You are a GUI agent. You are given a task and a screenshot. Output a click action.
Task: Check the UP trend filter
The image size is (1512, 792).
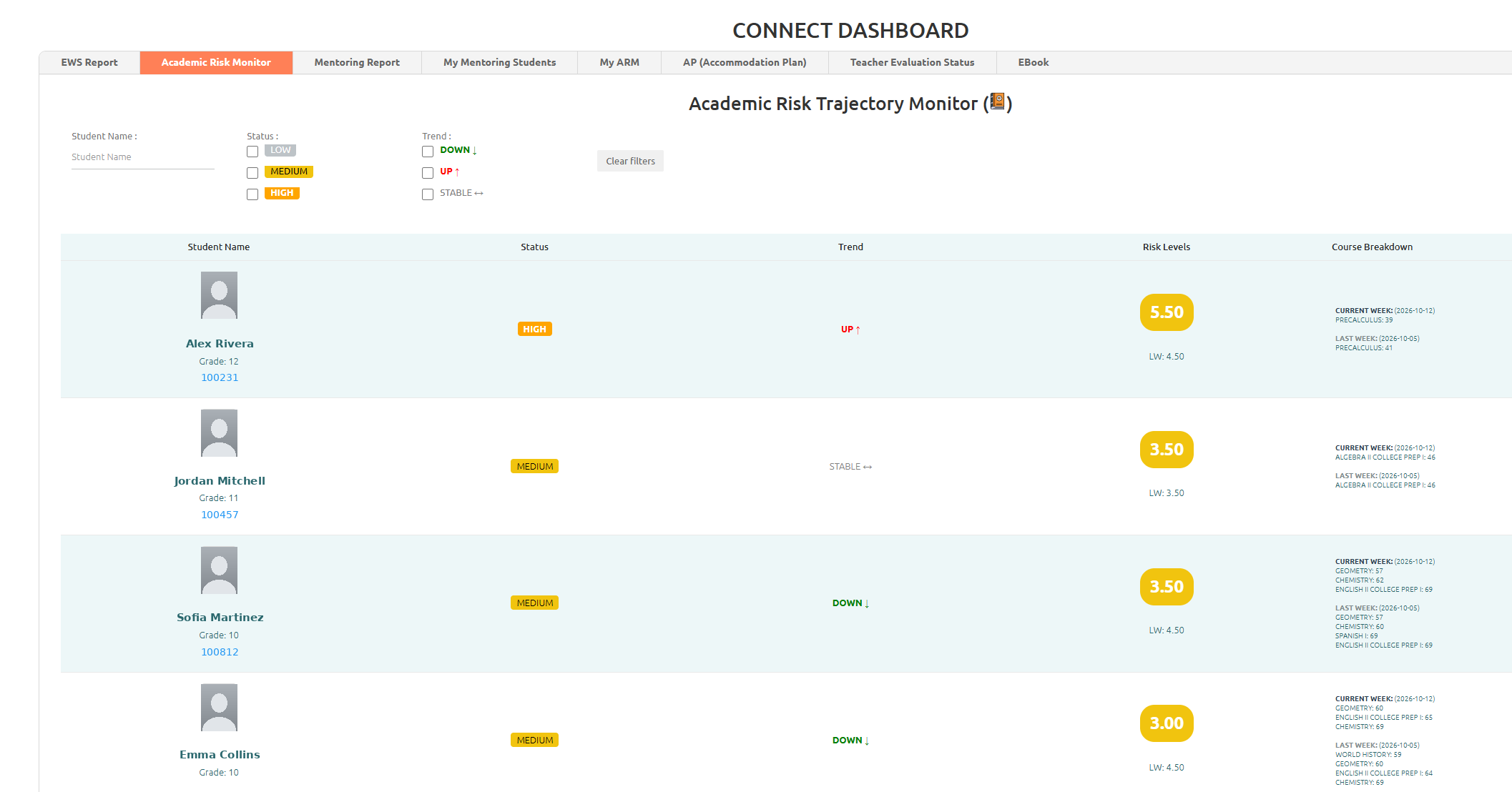428,173
